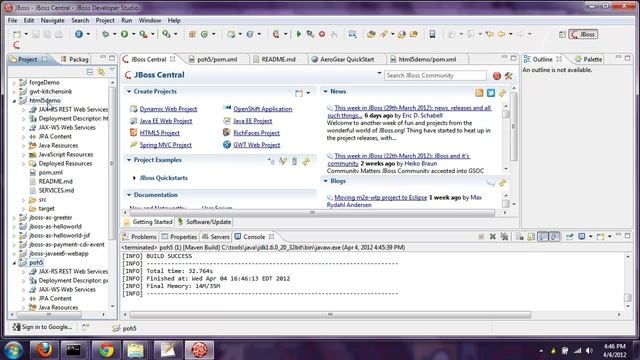Image resolution: width=640 pixels, height=360 pixels.
Task: Open the Navigate menu
Action: [52, 20]
